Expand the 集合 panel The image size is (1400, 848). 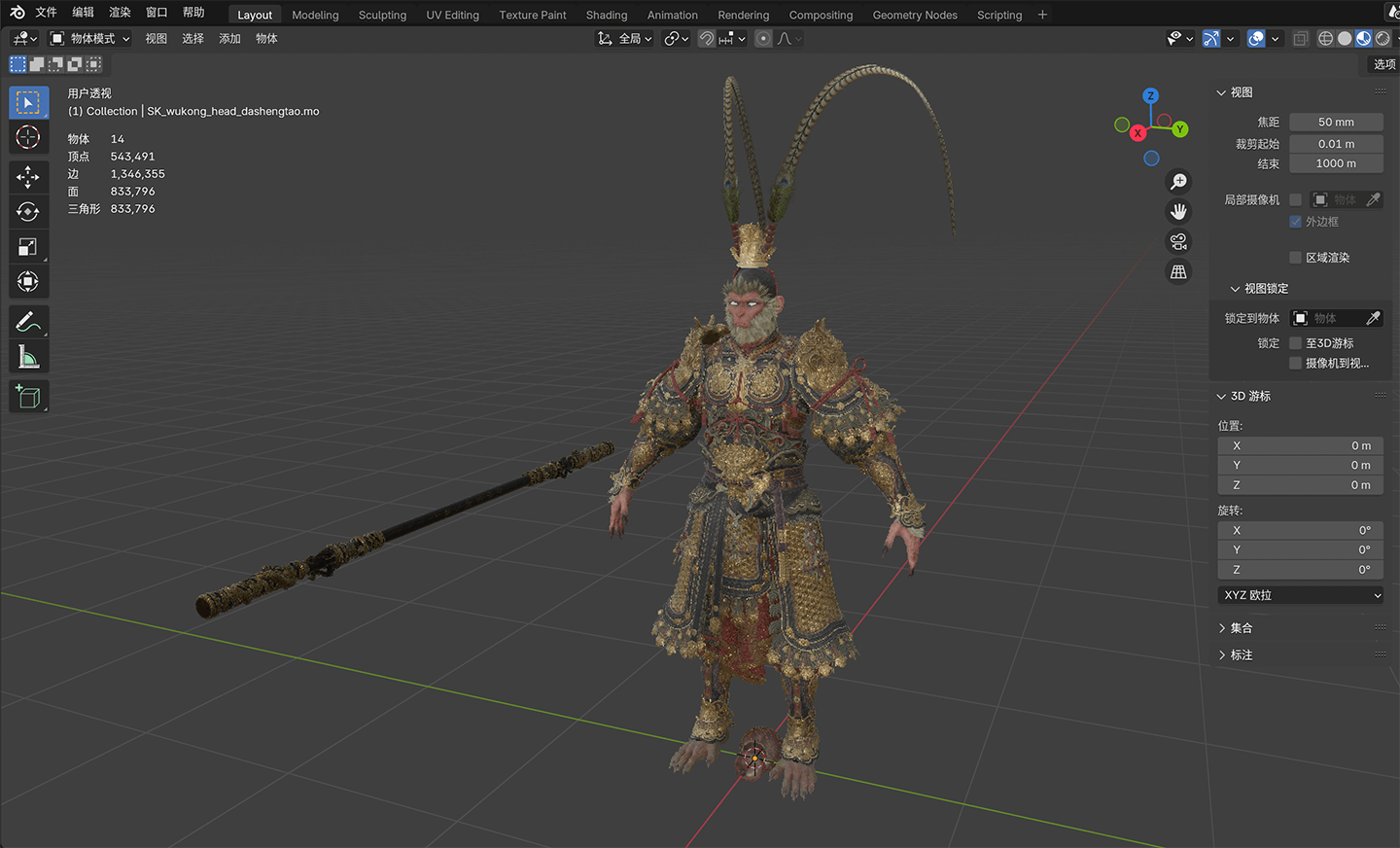(x=1241, y=628)
